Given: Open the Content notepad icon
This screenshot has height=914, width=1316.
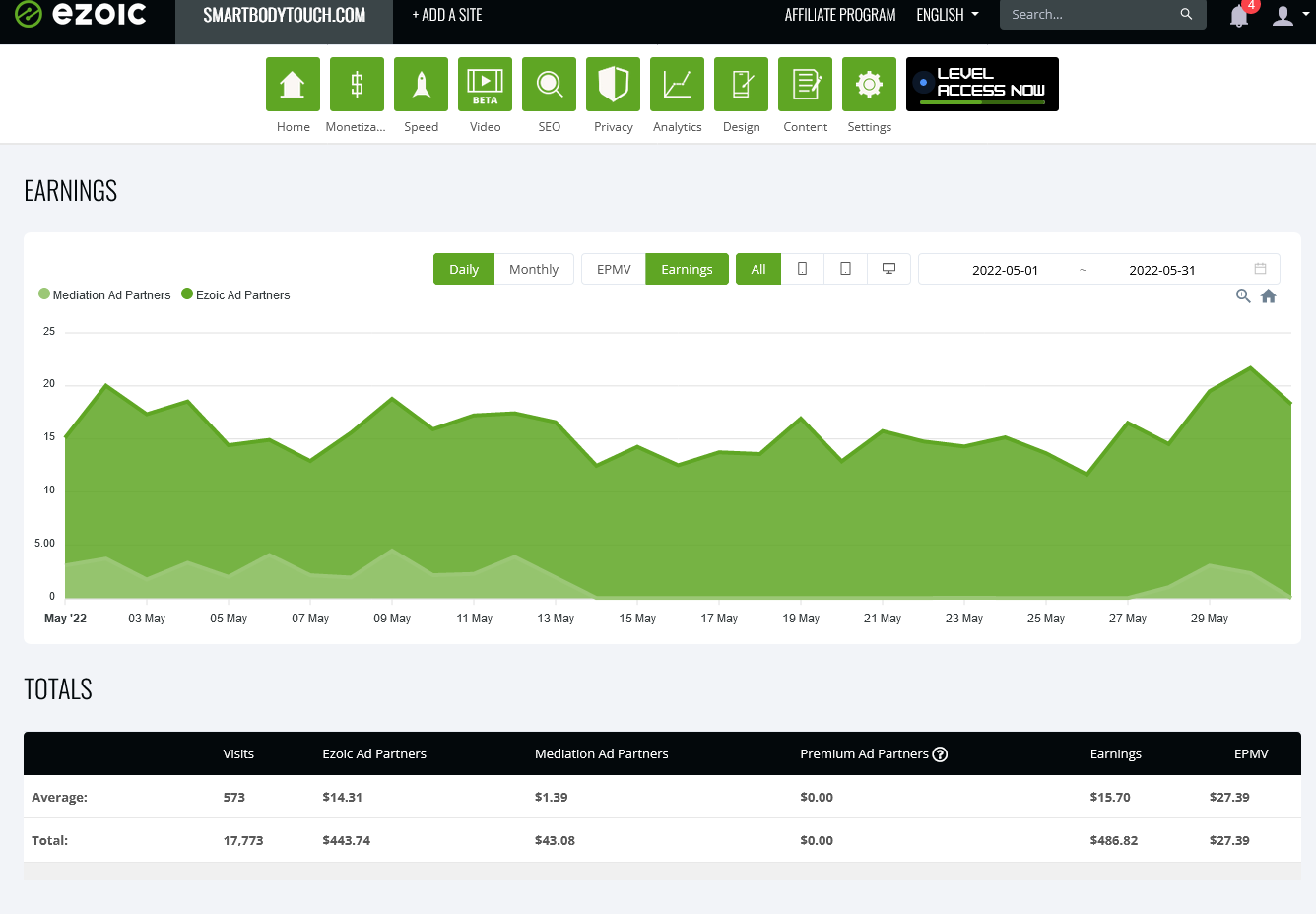Looking at the screenshot, I should coord(805,84).
